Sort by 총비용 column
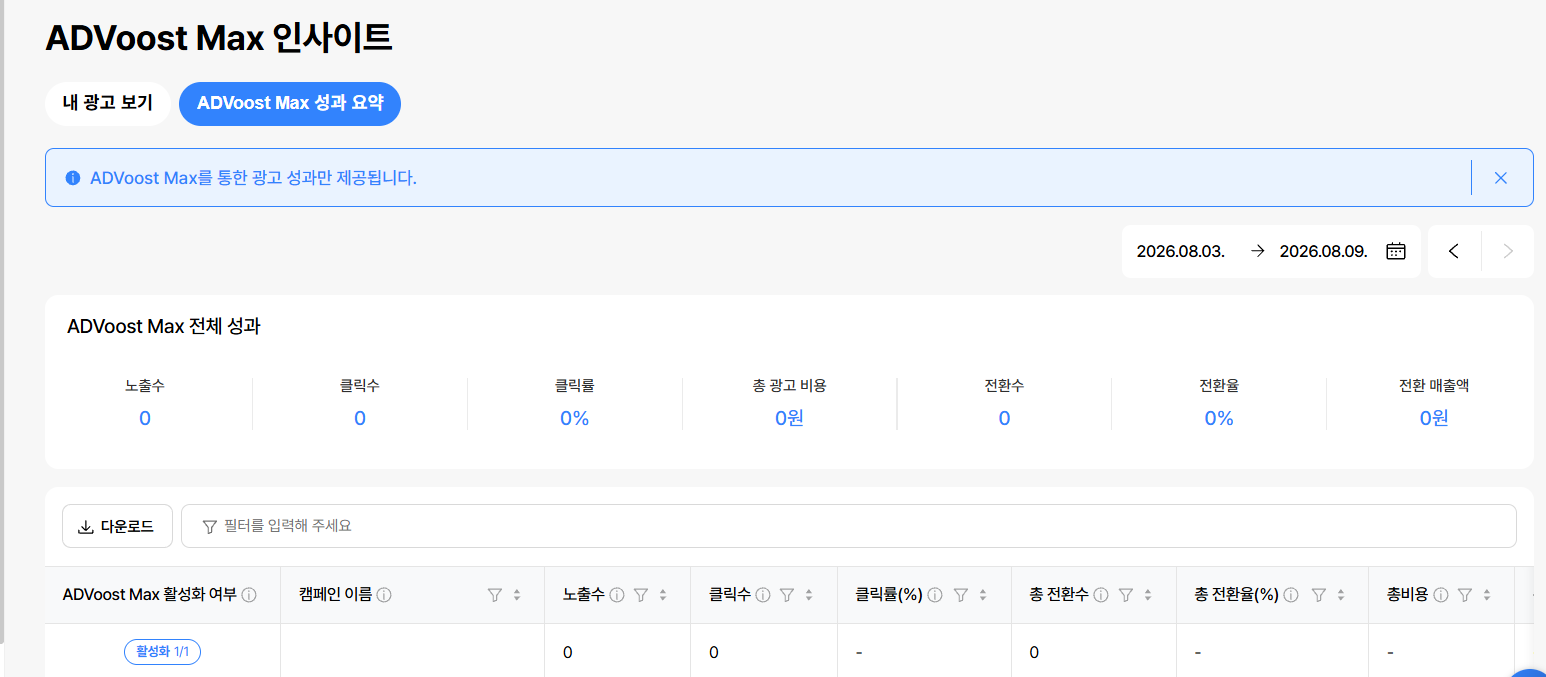 [1487, 595]
